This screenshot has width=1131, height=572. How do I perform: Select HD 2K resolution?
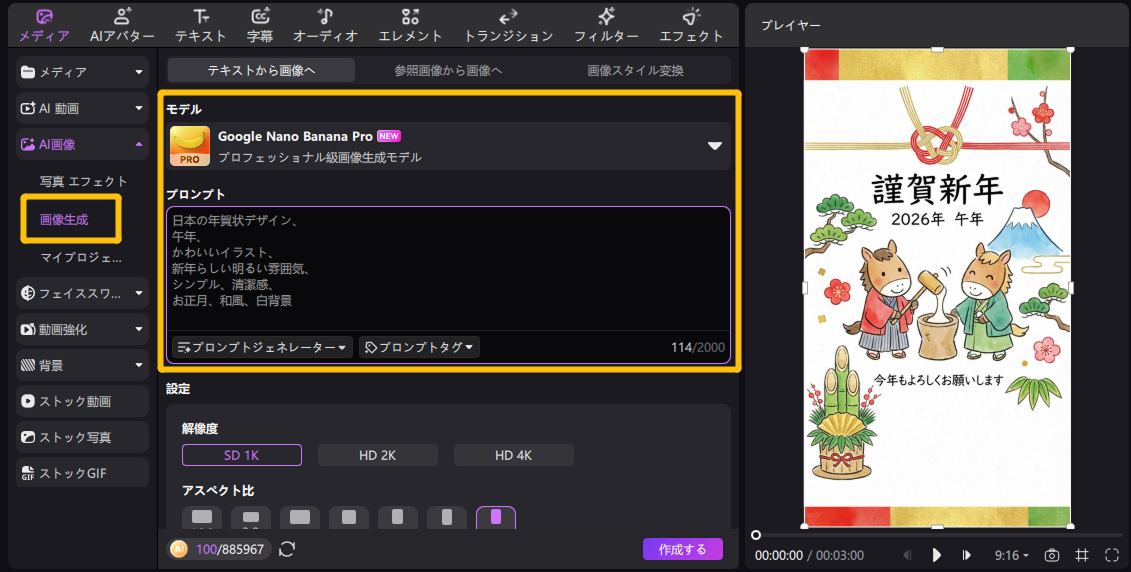pyautogui.click(x=377, y=455)
